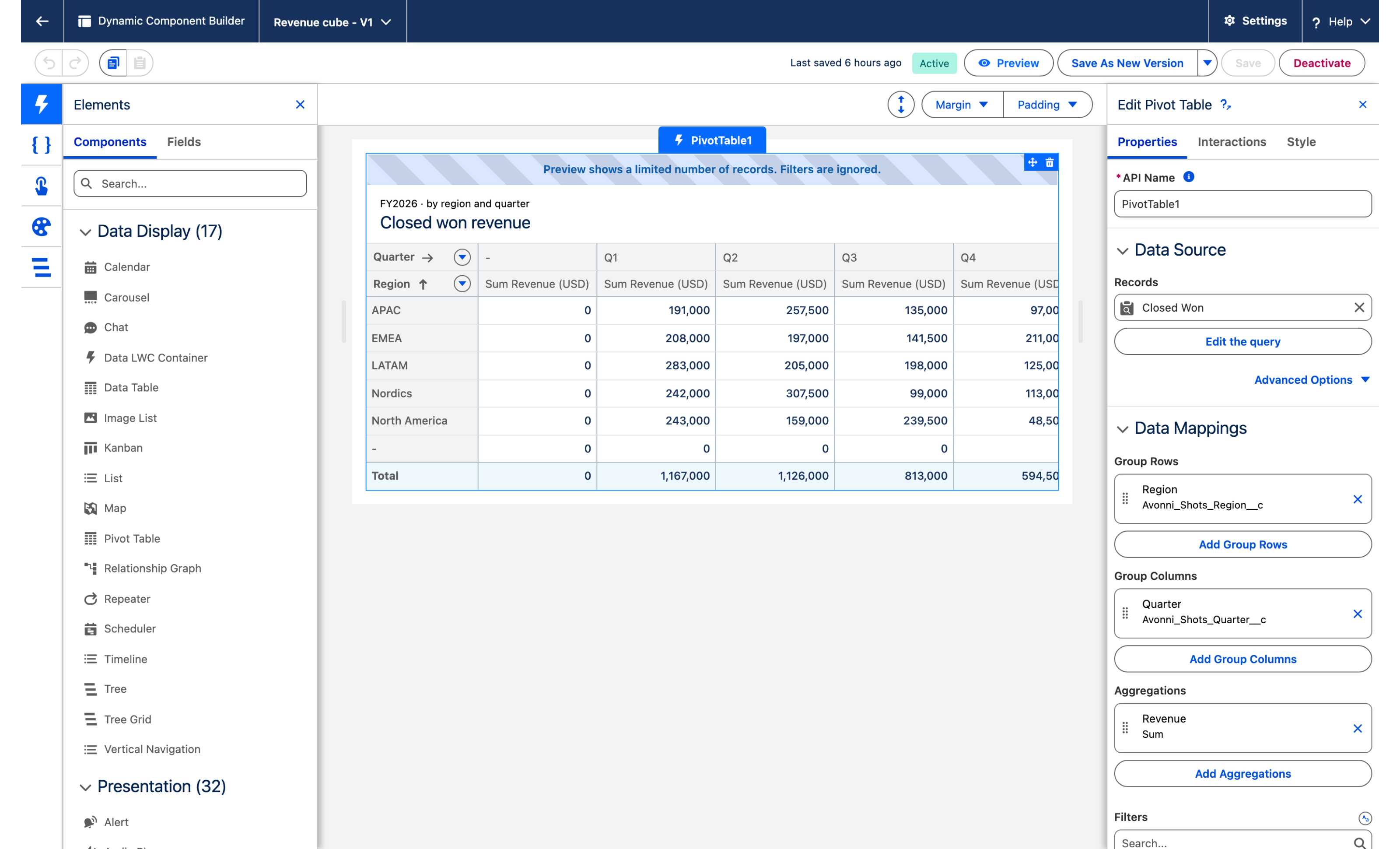Open the Region header dropdown menu
The height and width of the screenshot is (849, 1400).
click(x=462, y=284)
